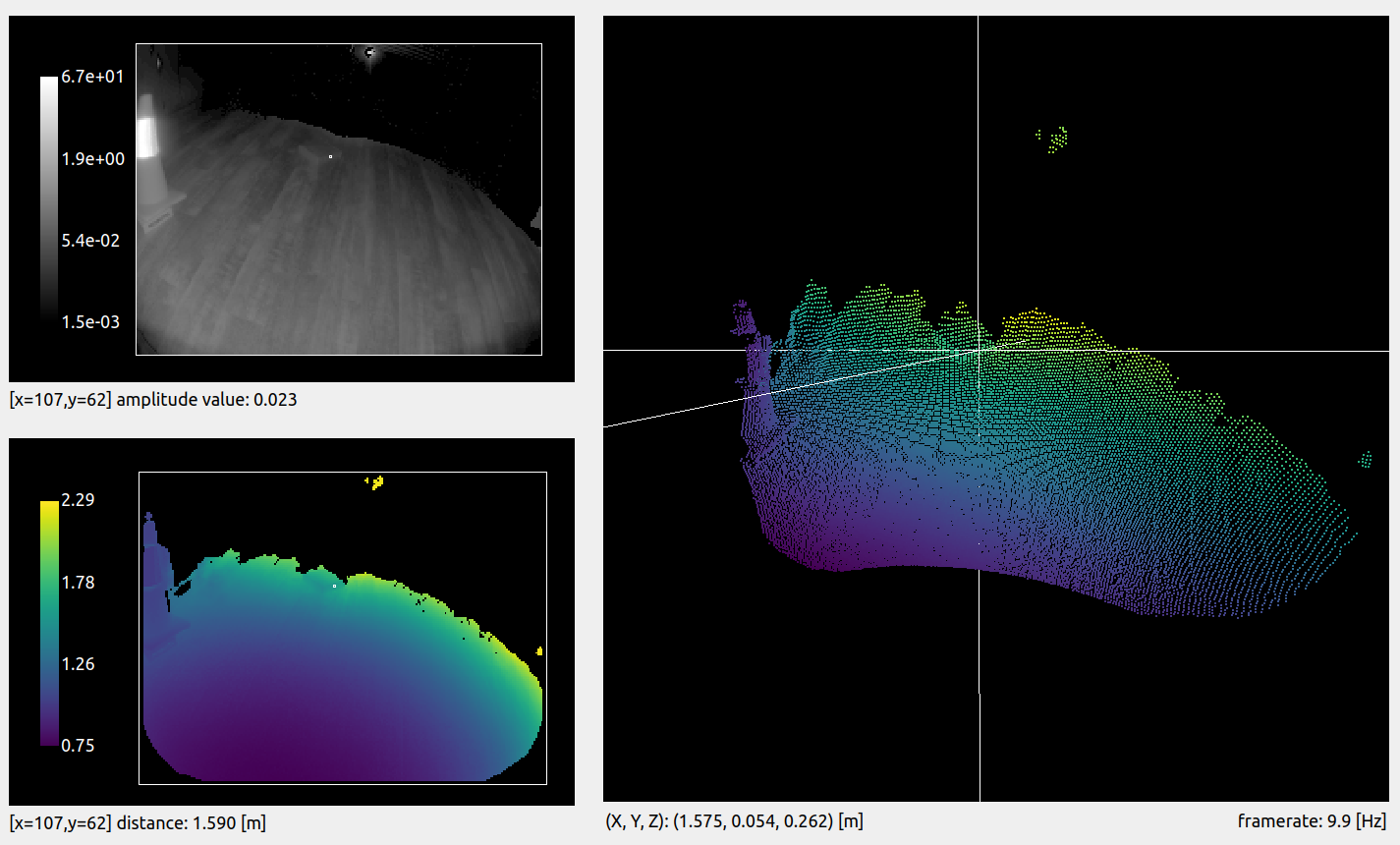The width and height of the screenshot is (1400, 845).
Task: Click the (X, Y, Z) coordinates readout
Action: [x=734, y=820]
